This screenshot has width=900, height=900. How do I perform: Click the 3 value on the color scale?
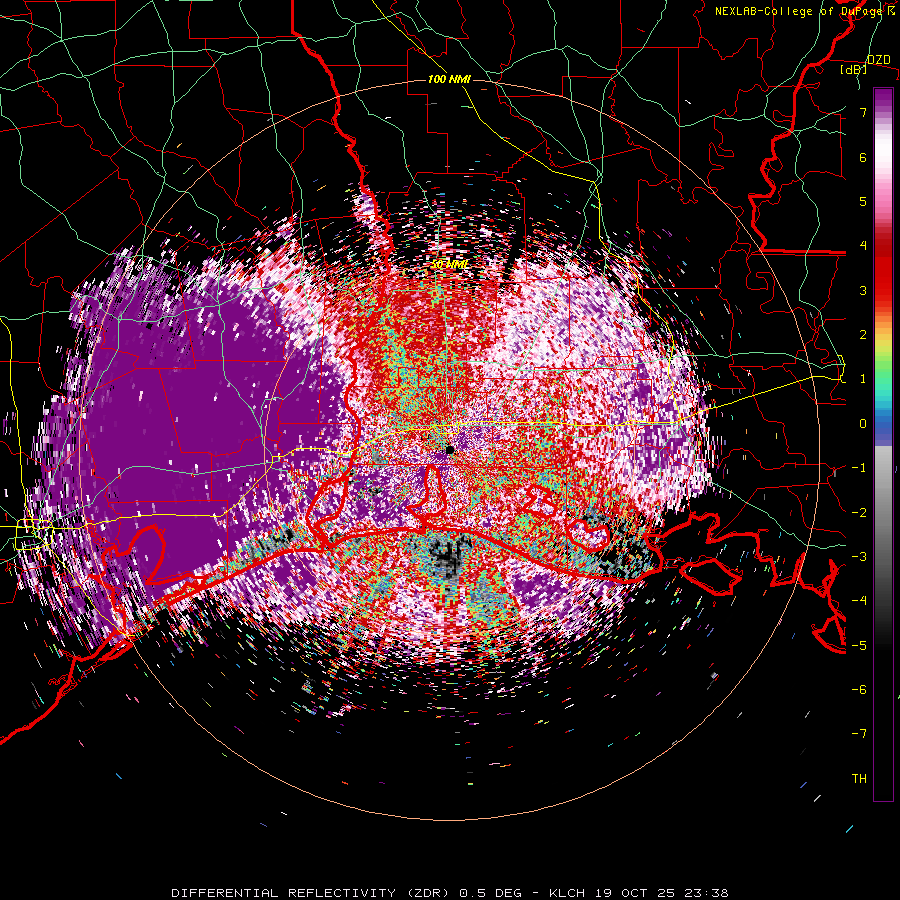pos(863,290)
